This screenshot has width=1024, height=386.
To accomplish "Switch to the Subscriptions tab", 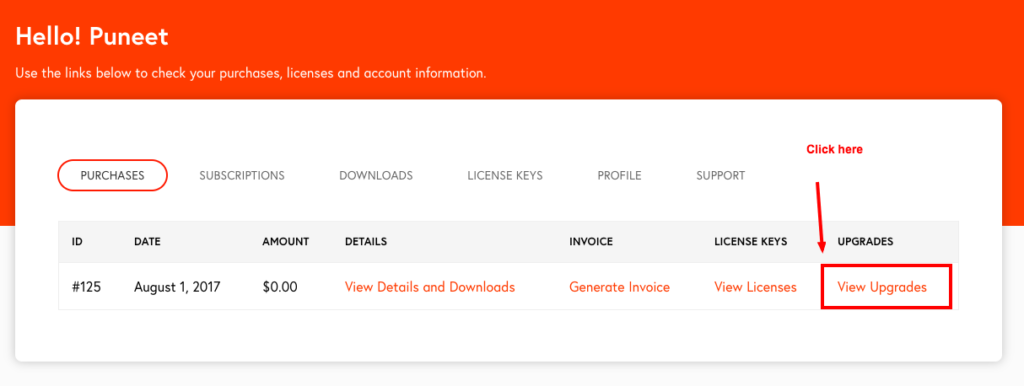I will pos(242,176).
